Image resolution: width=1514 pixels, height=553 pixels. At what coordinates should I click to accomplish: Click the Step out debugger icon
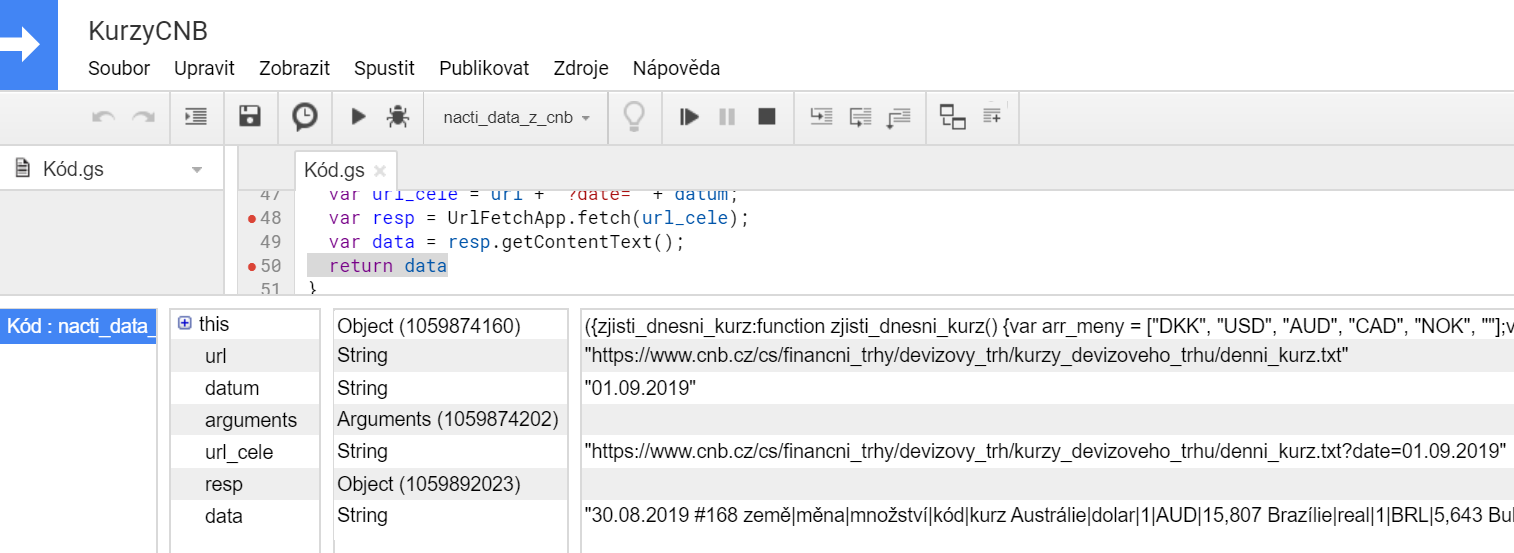[899, 117]
